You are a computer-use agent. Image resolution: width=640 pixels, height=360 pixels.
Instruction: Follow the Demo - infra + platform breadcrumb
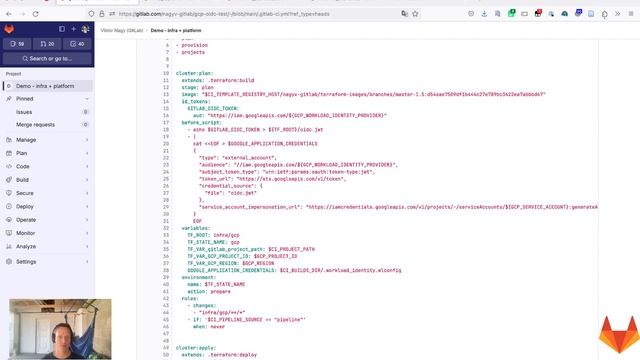[176, 30]
